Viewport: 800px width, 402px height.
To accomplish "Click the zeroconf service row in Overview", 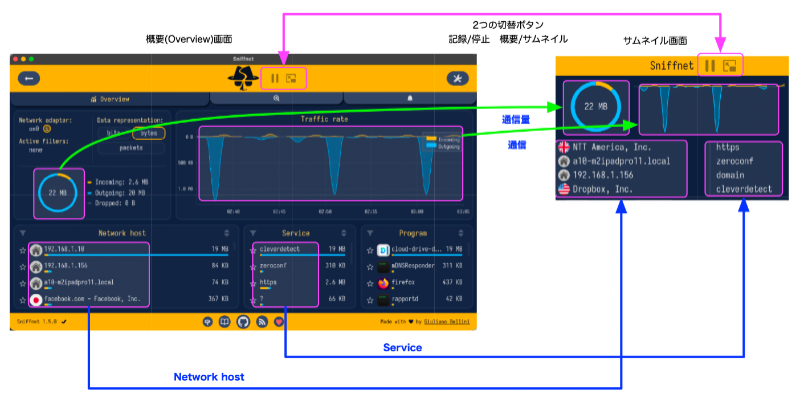I will (x=303, y=266).
